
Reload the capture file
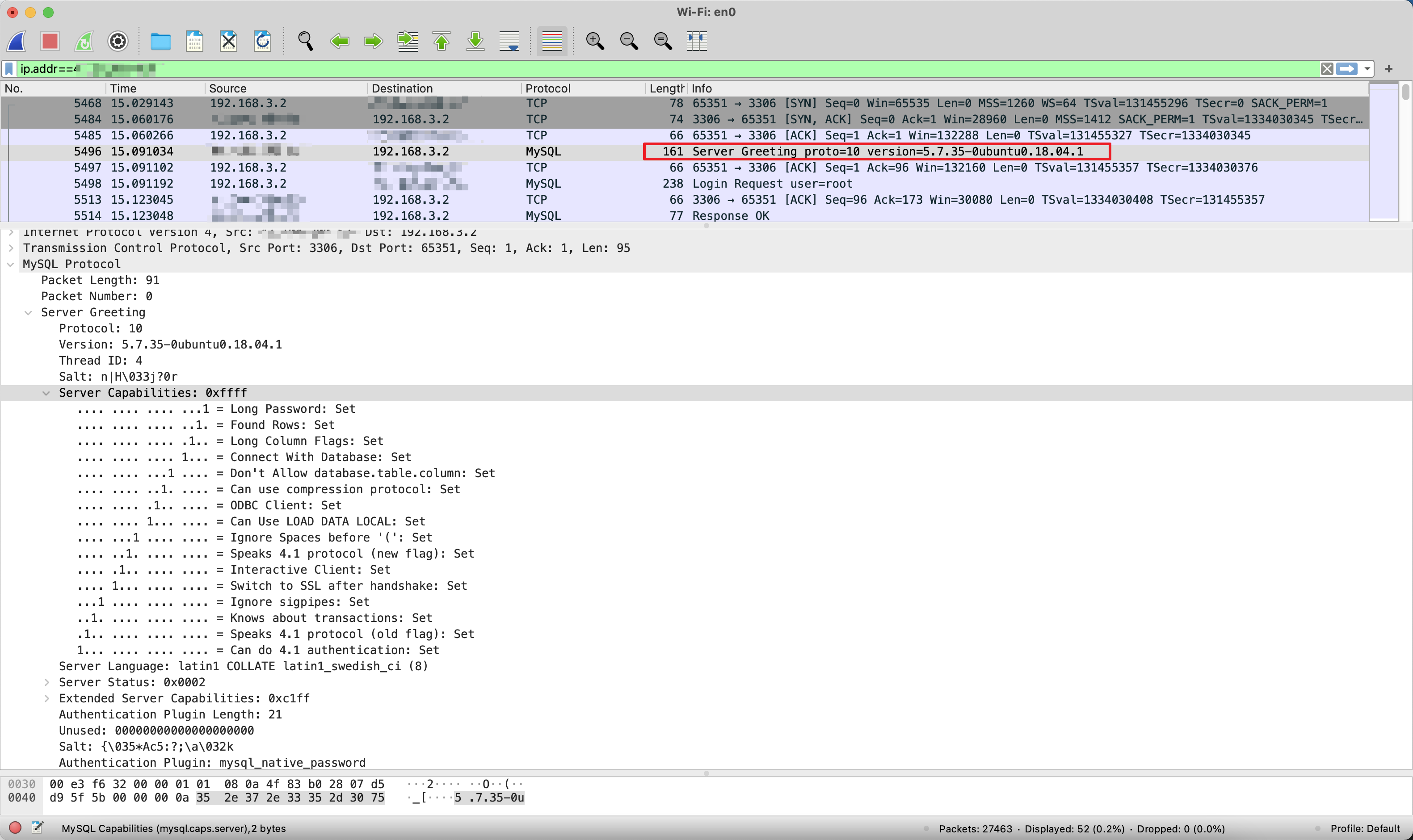pyautogui.click(x=263, y=41)
